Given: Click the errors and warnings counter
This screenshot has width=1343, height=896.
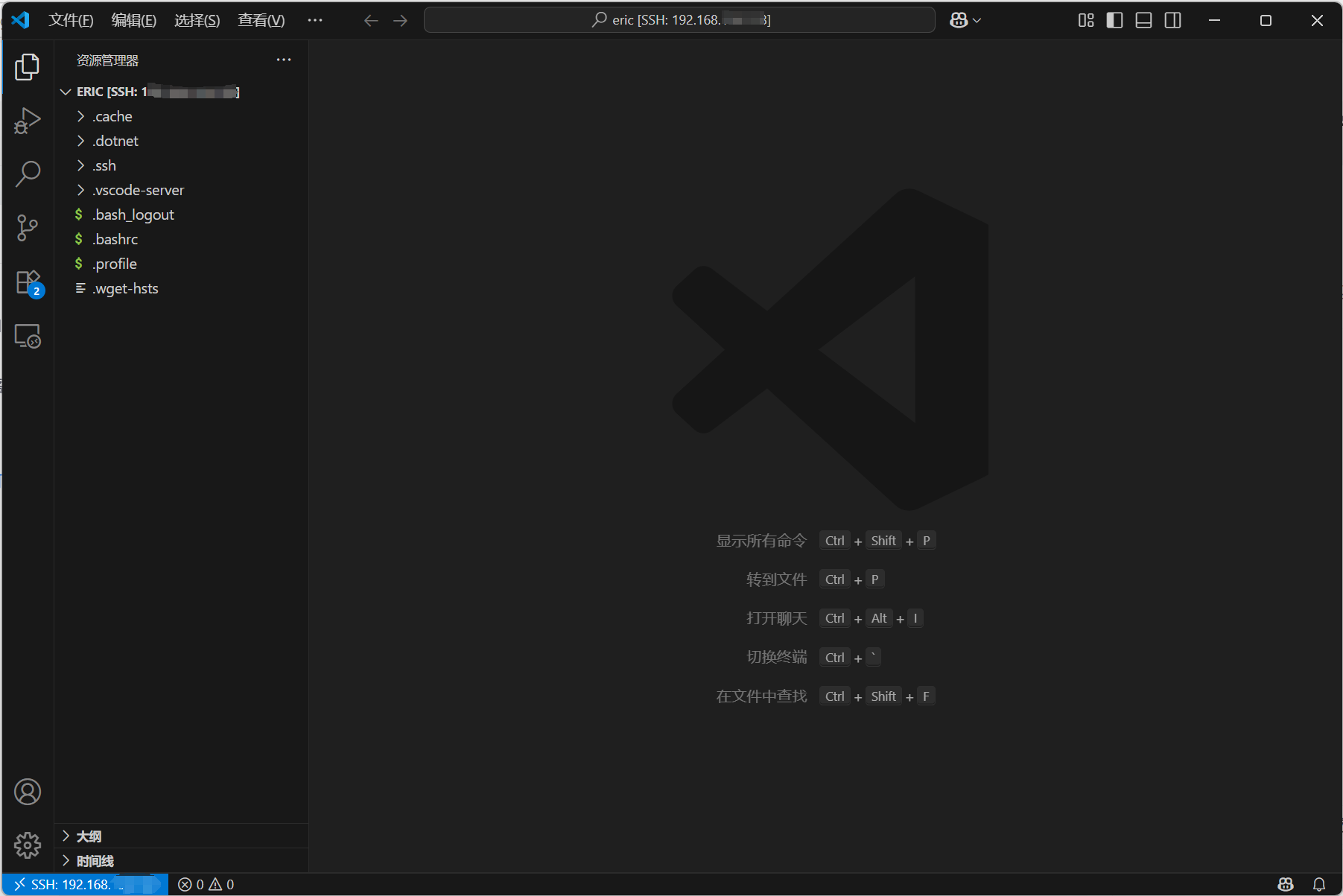Looking at the screenshot, I should tap(206, 884).
